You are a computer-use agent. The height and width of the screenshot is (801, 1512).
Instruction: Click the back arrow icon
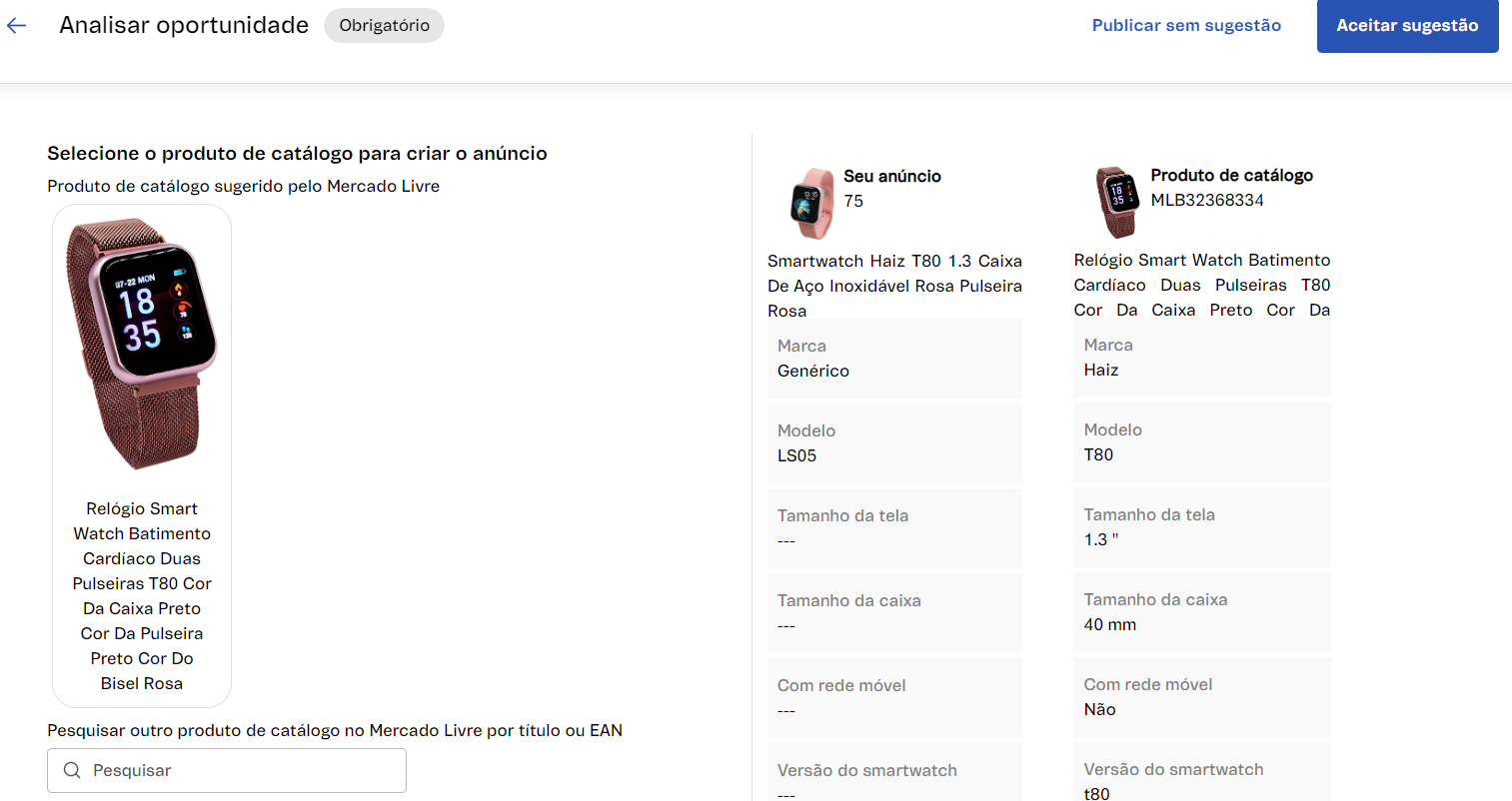pos(17,26)
